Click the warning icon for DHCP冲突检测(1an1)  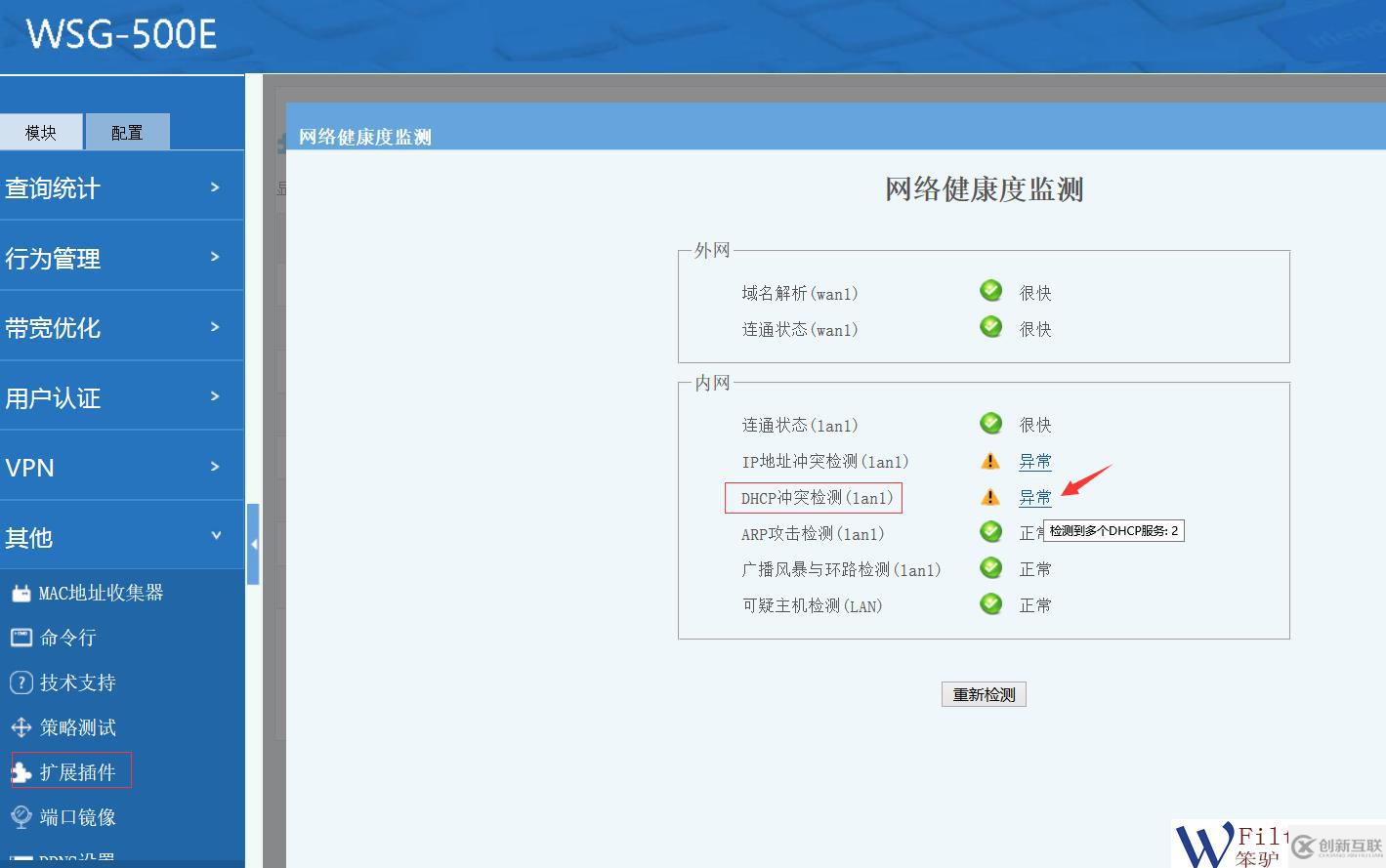(x=989, y=496)
